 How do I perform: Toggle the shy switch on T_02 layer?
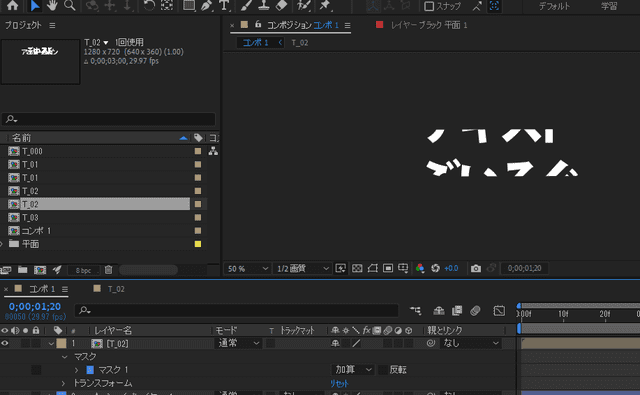point(335,344)
